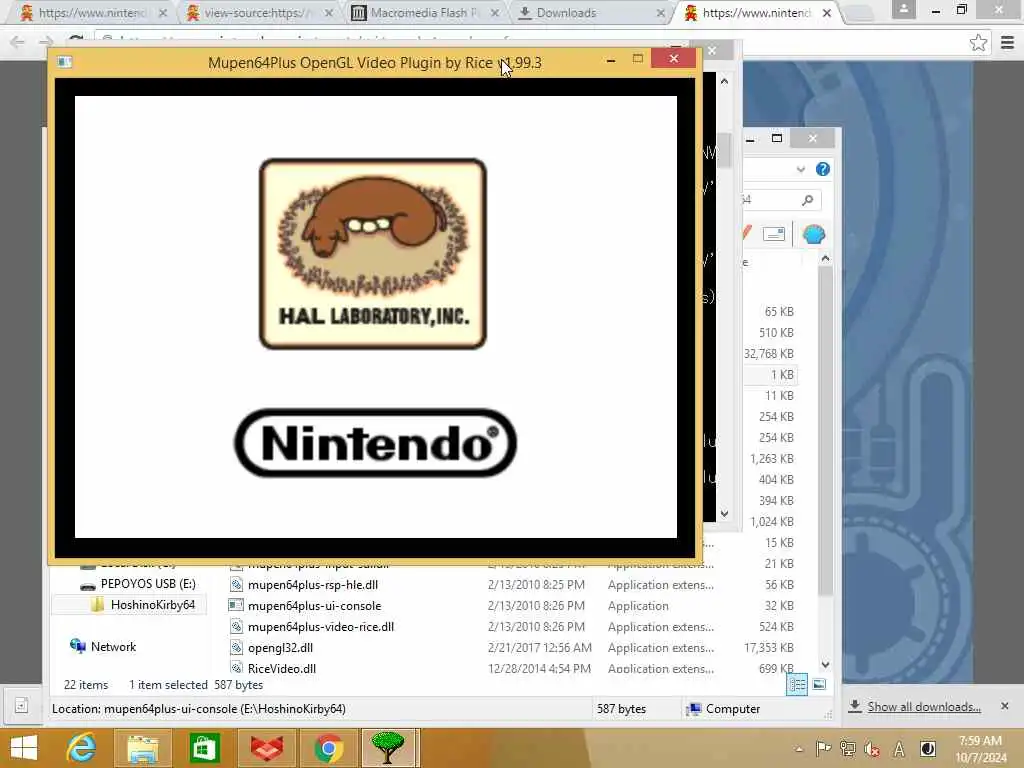1024x768 pixels.
Task: Switch to the Downloads tab
Action: pyautogui.click(x=591, y=12)
